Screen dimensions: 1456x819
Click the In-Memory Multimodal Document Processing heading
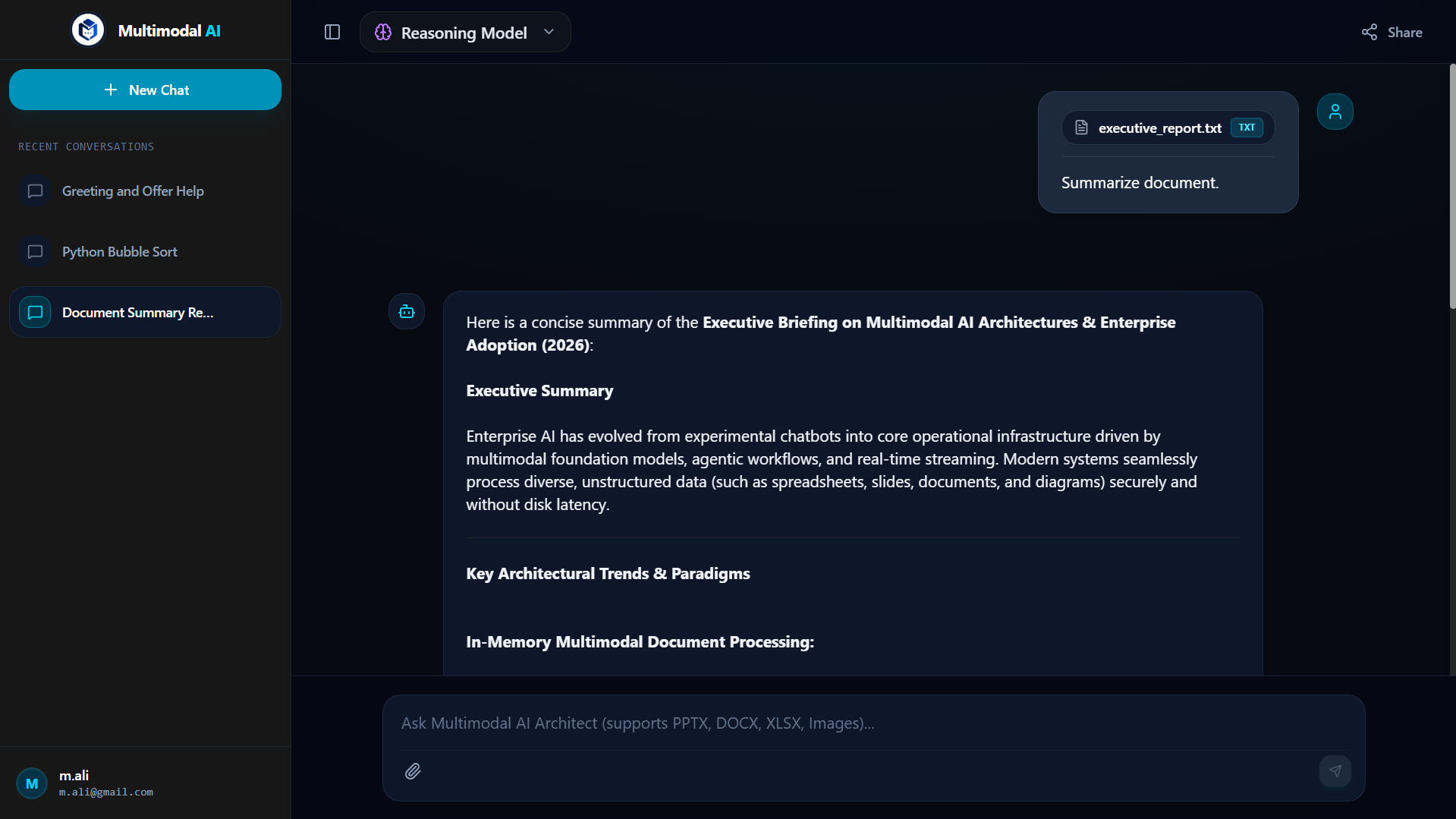click(x=640, y=642)
